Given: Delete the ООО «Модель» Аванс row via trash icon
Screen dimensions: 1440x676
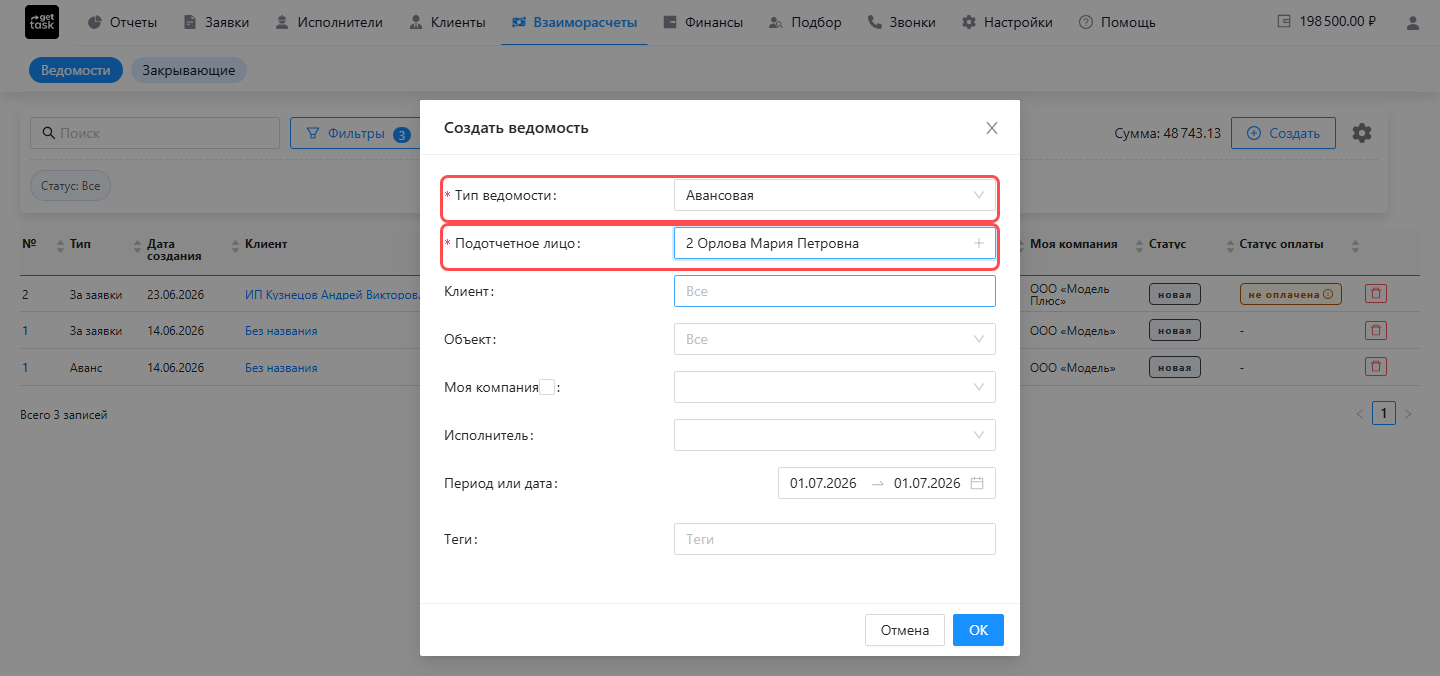Looking at the screenshot, I should pyautogui.click(x=1377, y=368).
